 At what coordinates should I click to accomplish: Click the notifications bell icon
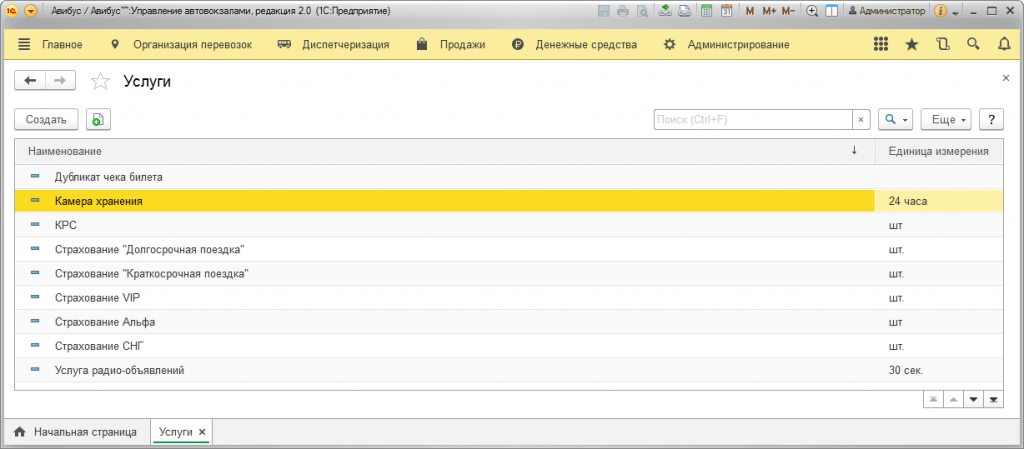coord(1004,45)
